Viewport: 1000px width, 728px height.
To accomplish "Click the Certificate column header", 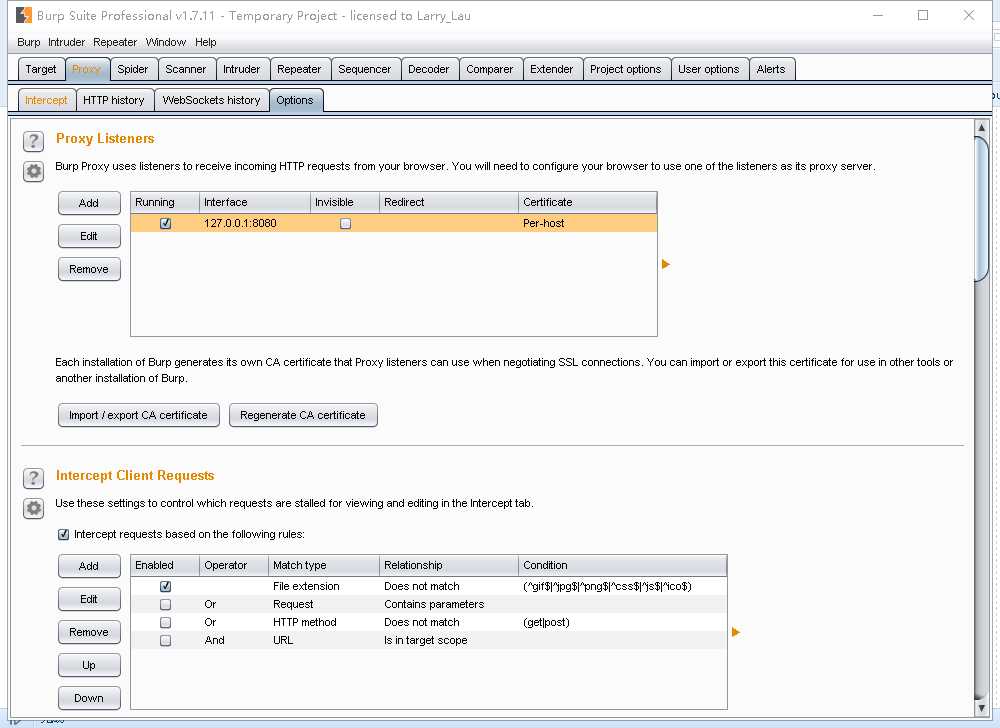I will pos(587,202).
